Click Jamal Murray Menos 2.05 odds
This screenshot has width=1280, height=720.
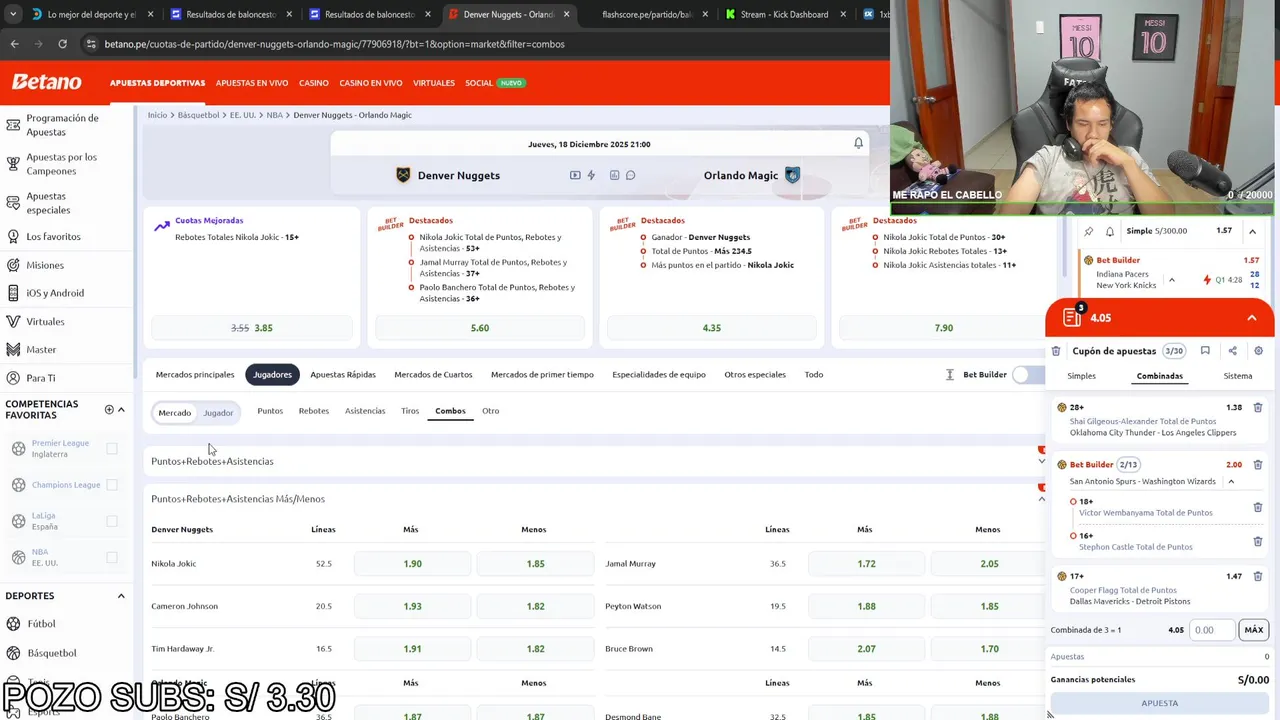[x=989, y=564]
